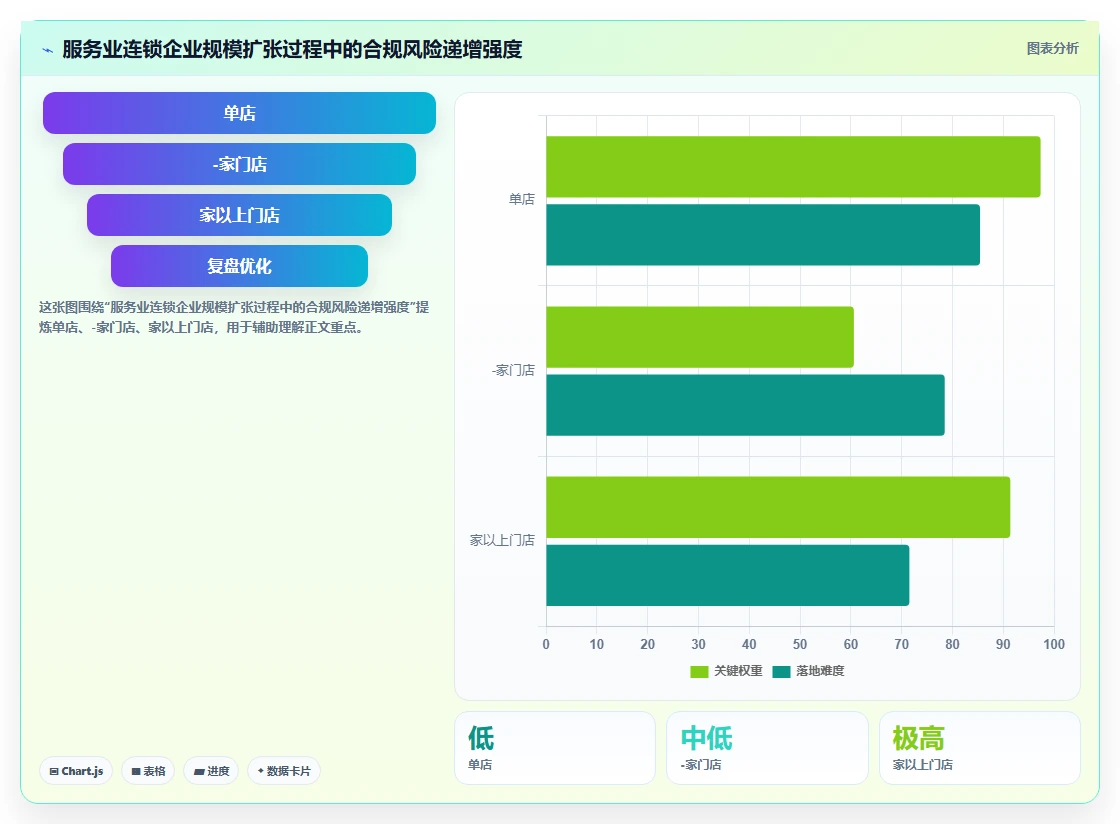Screen dimensions: 1120x824
Task: Click the teal 家以上门店 bar
Action: 727,576
